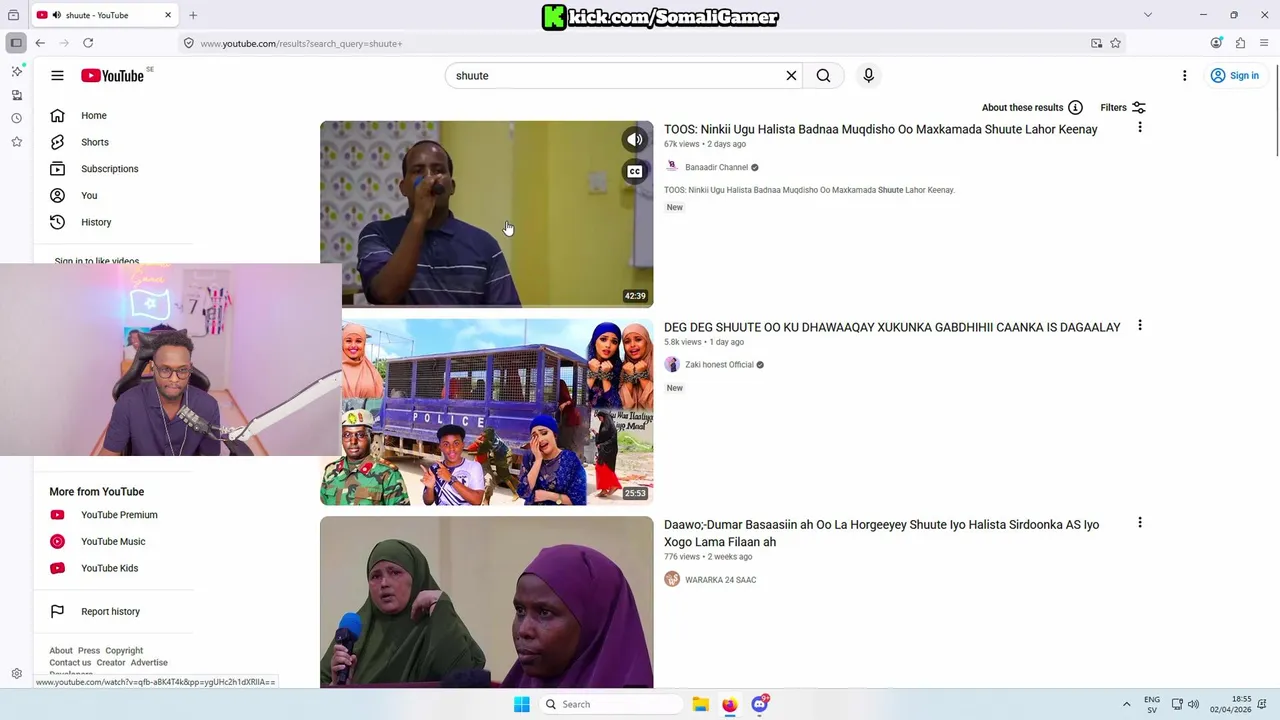Open sidebar settings gear icon
Screen dimensions: 1280x720
point(16,674)
